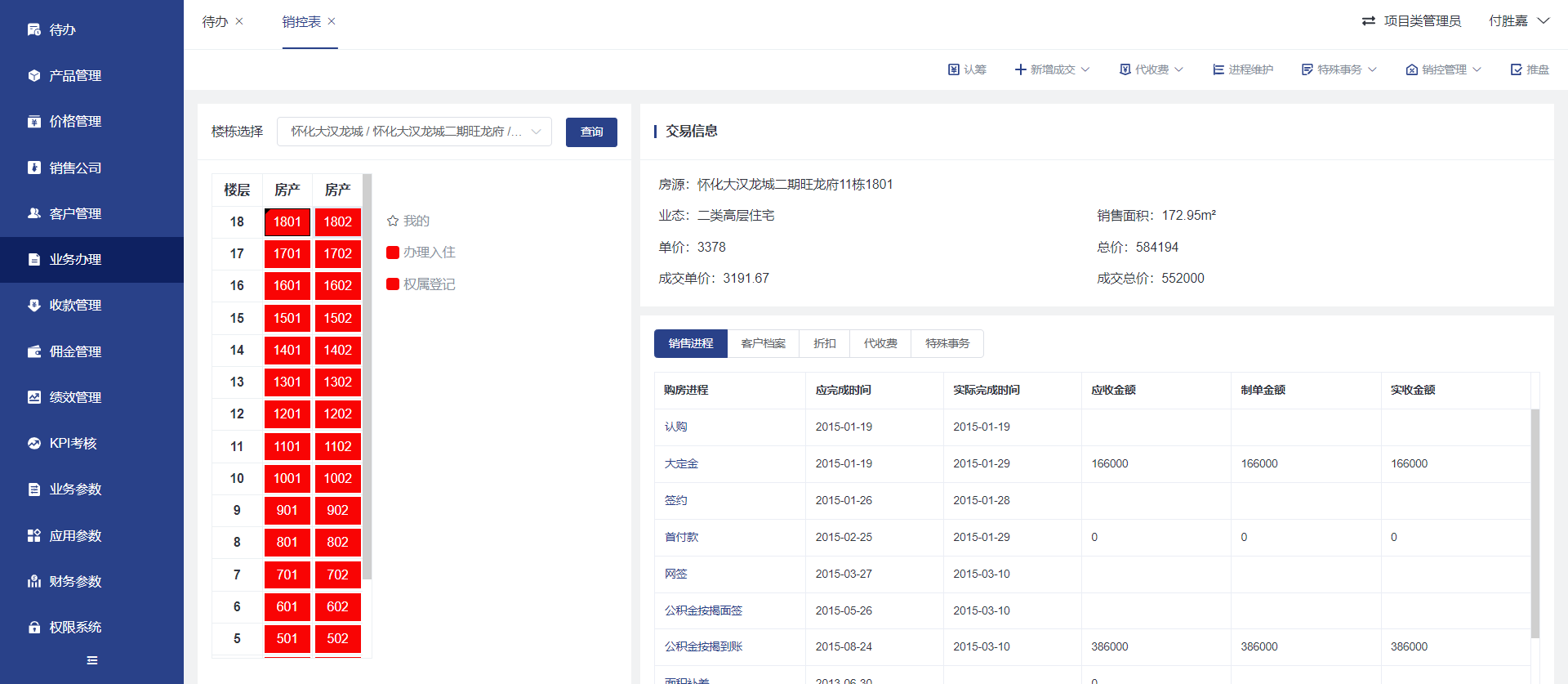Click the 业务参数 sidebar icon
Screen dimensions: 1568x684
coord(34,489)
